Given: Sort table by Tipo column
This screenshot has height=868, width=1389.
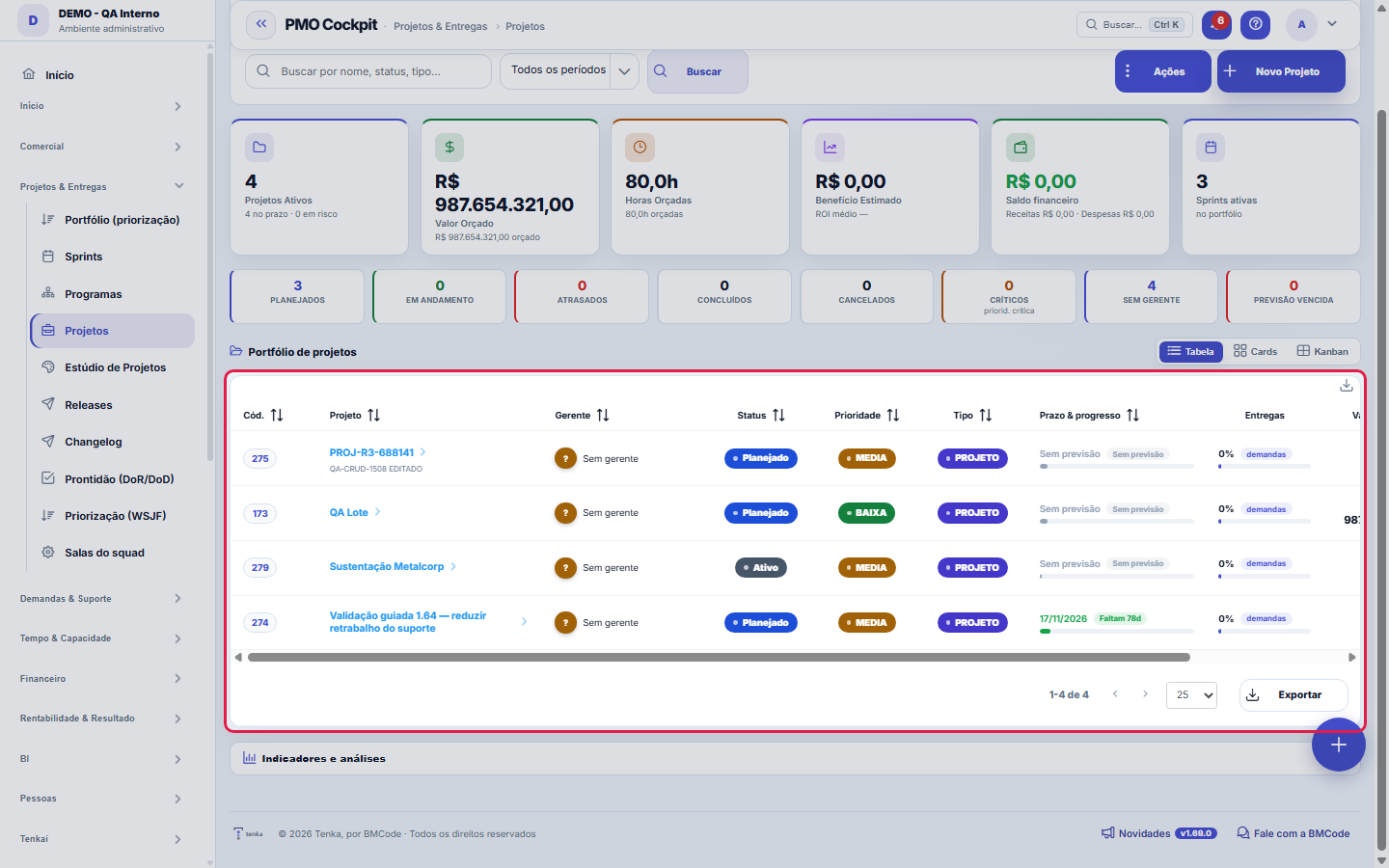Looking at the screenshot, I should click(x=986, y=415).
